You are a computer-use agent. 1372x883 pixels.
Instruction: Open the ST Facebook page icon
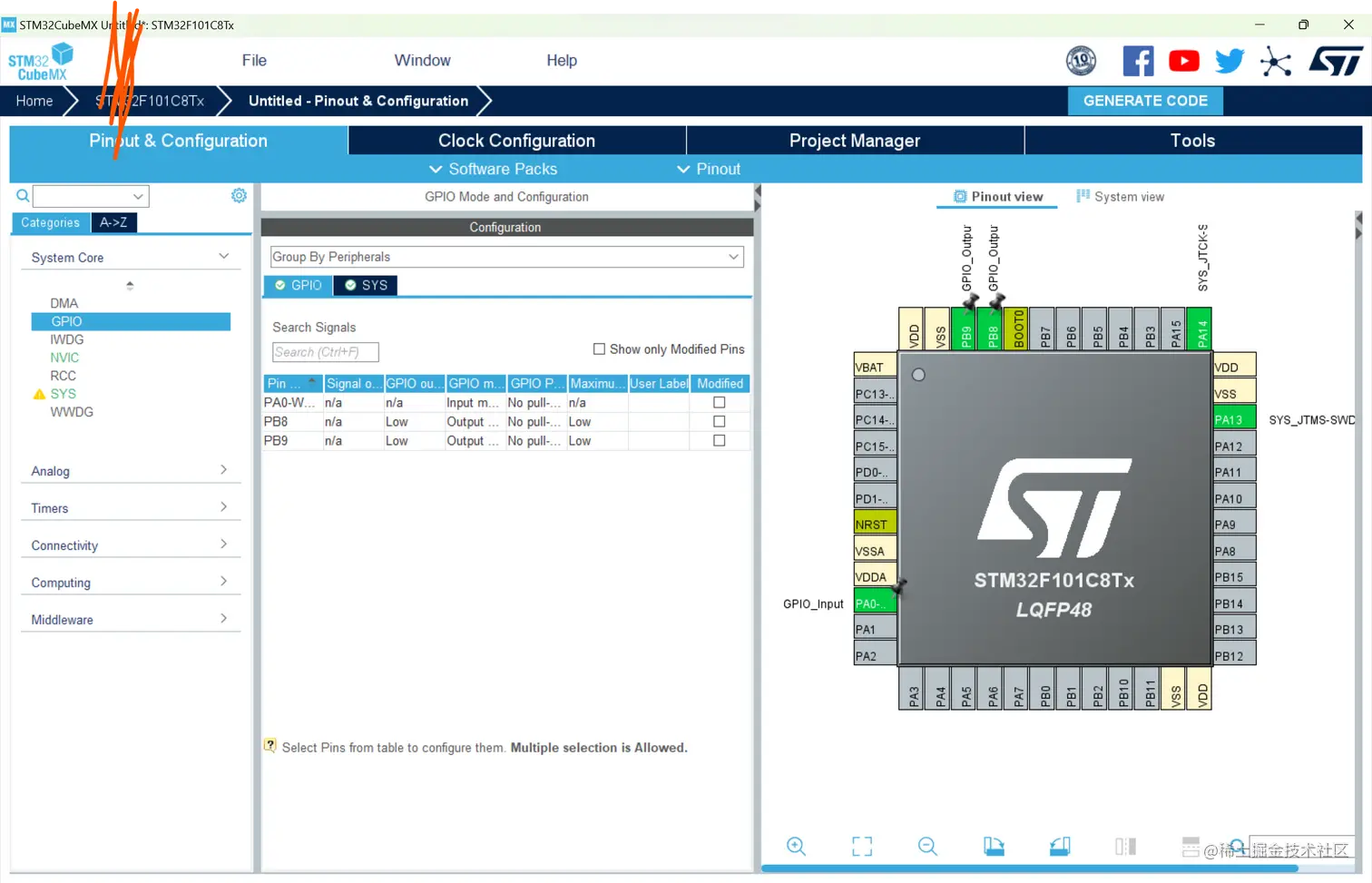coord(1138,61)
